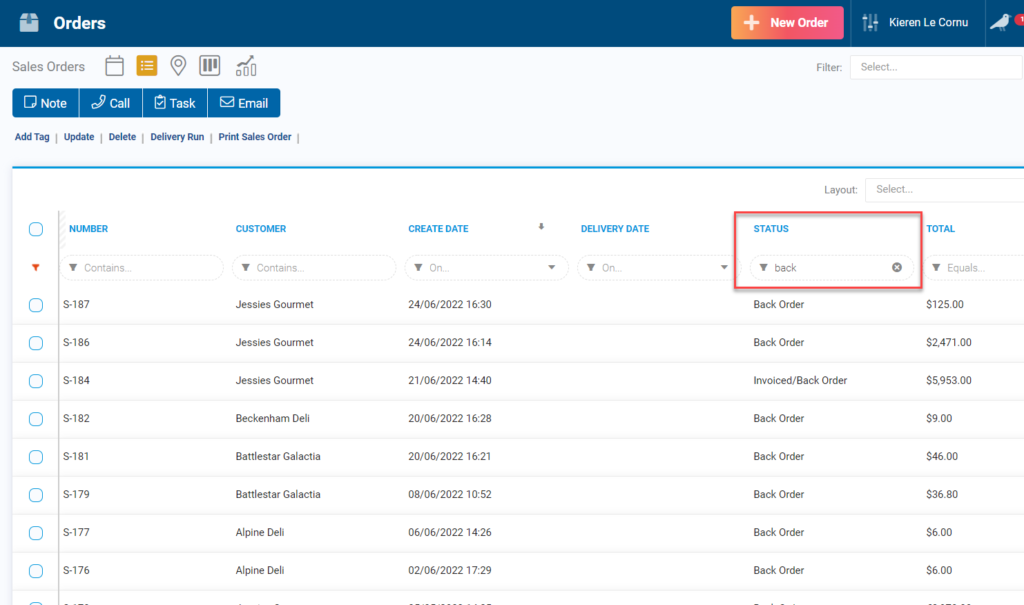Open the Filter select dropdown

click(x=936, y=67)
